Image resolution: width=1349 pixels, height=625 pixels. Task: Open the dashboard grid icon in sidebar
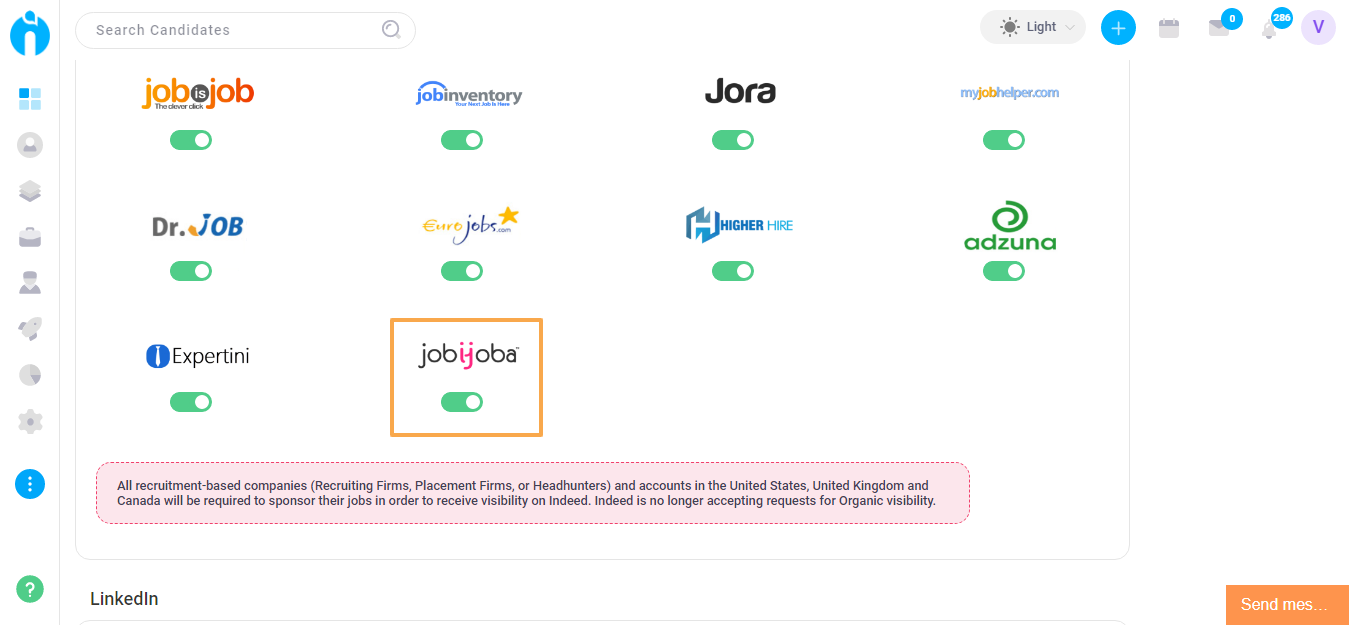point(30,99)
